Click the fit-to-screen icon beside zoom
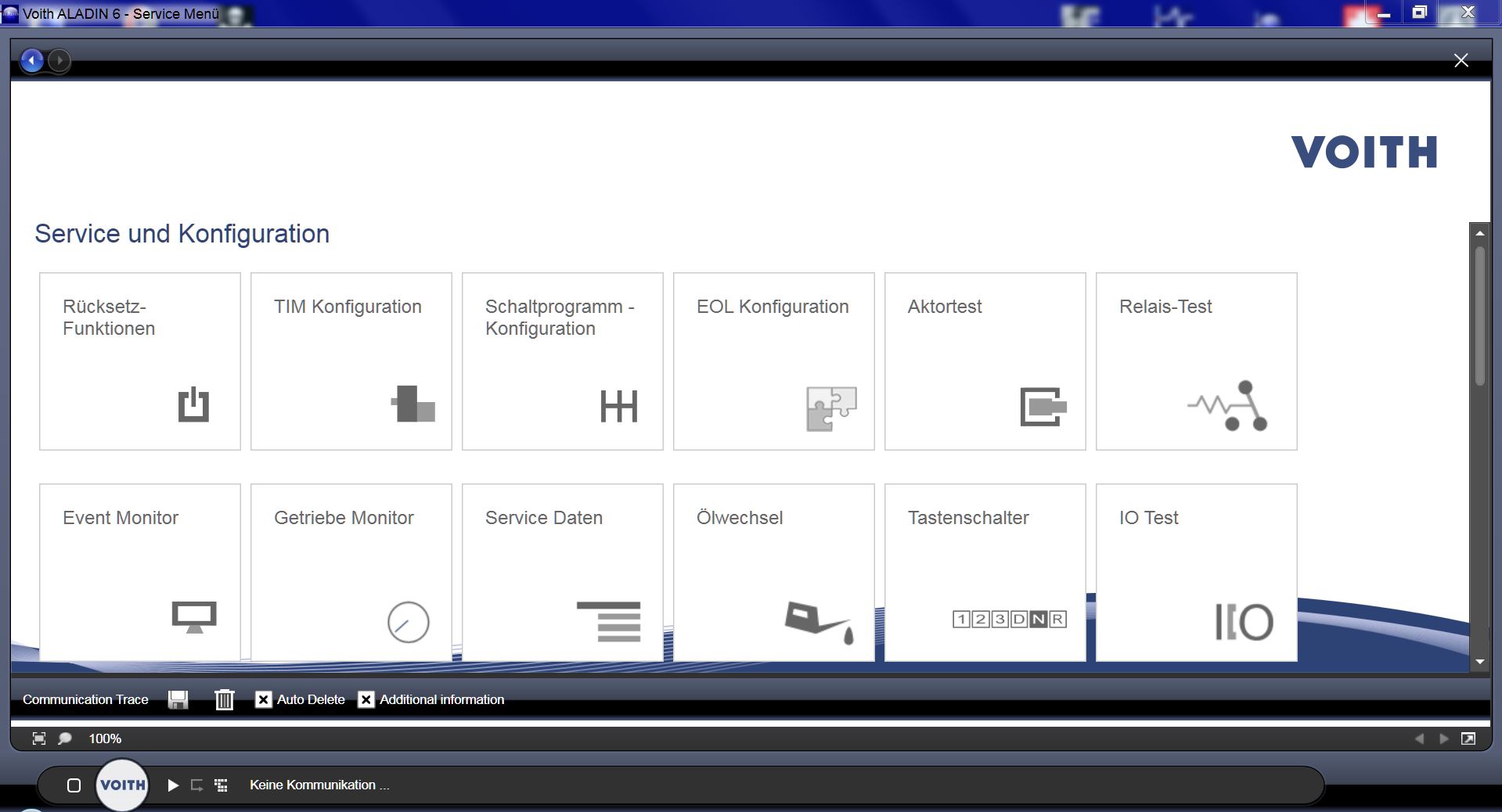The image size is (1502, 812). click(x=39, y=738)
